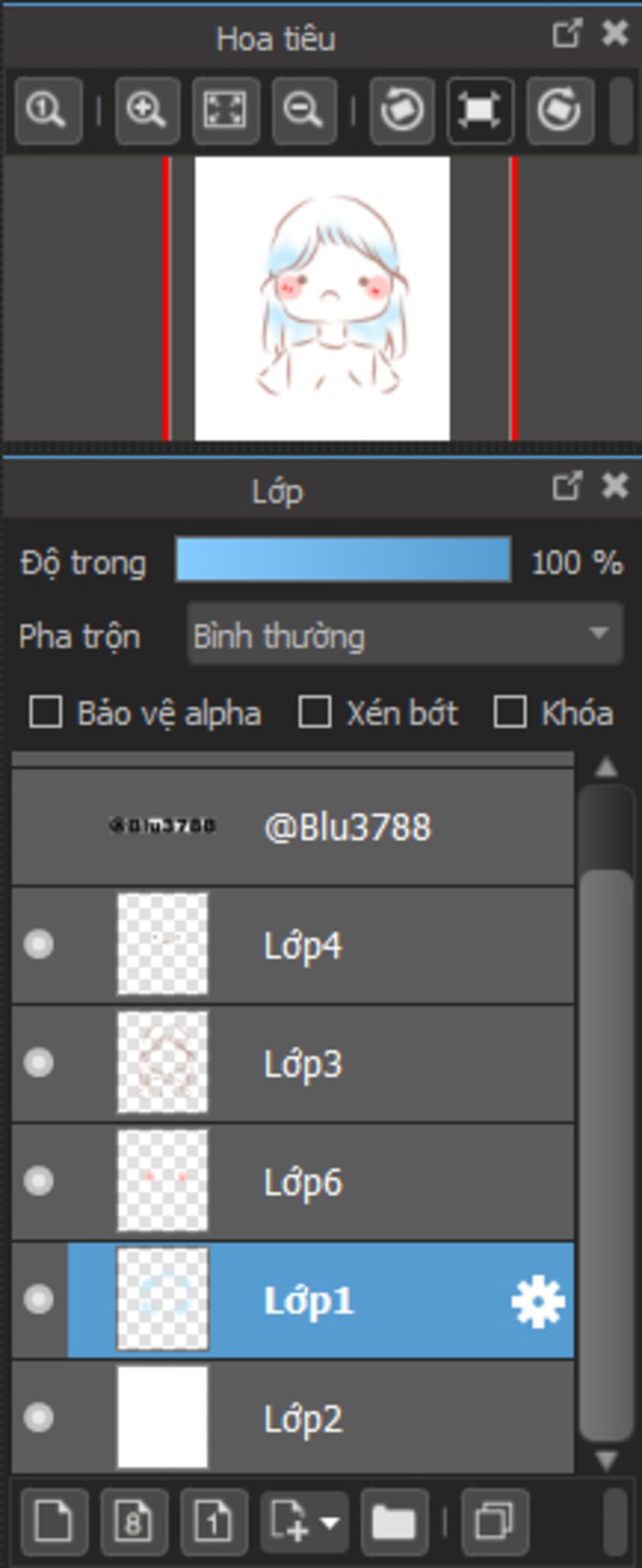The height and width of the screenshot is (1568, 642).
Task: Duplicate the selected layer
Action: (495, 1522)
